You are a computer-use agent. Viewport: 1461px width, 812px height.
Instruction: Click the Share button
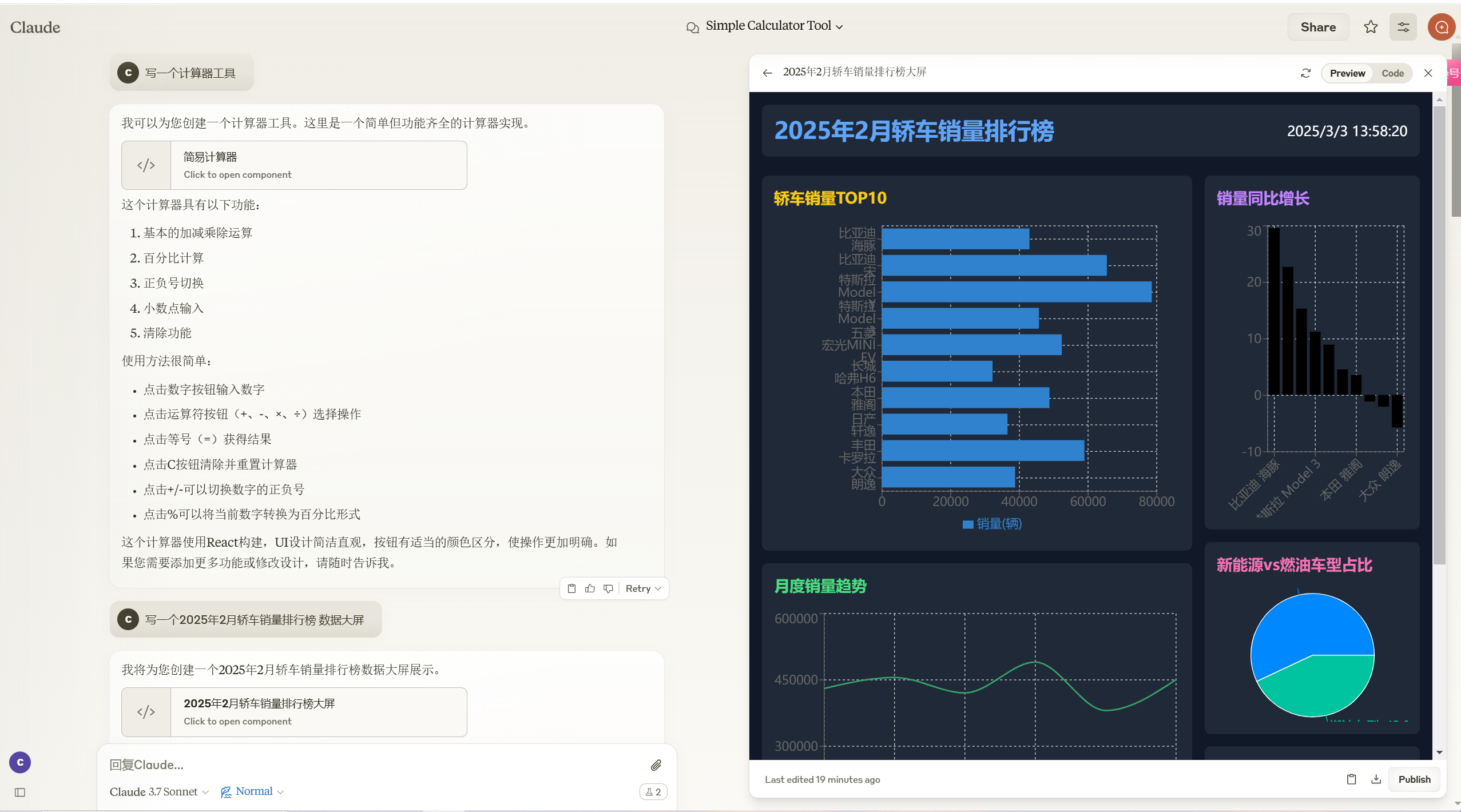point(1318,27)
